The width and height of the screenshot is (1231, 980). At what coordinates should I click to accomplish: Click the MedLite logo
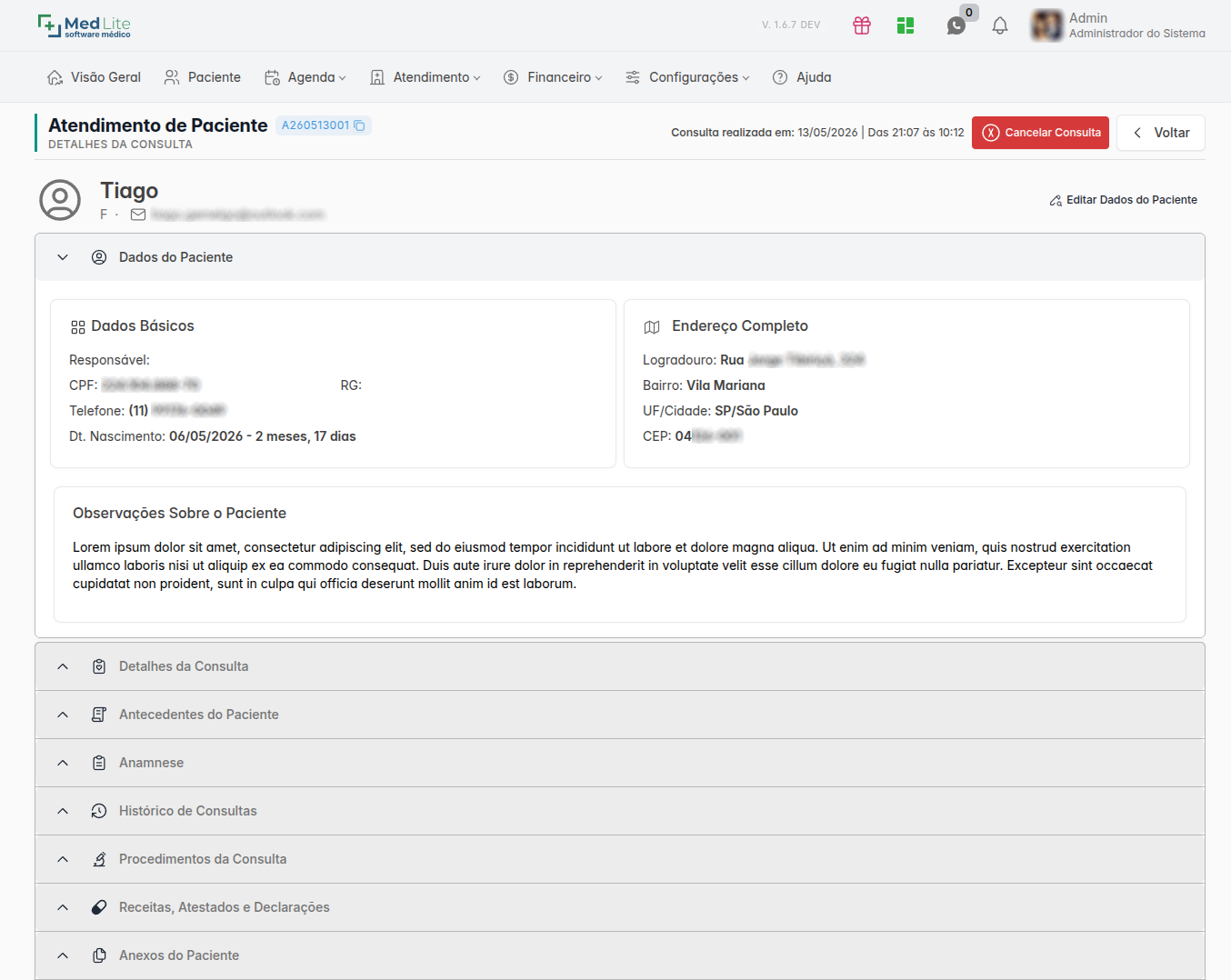[85, 25]
